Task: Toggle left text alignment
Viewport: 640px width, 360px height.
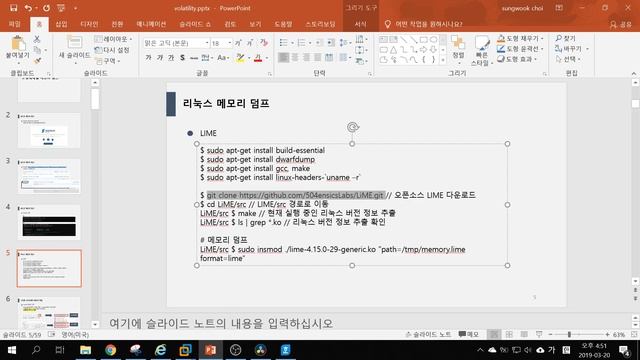Action: point(283,58)
